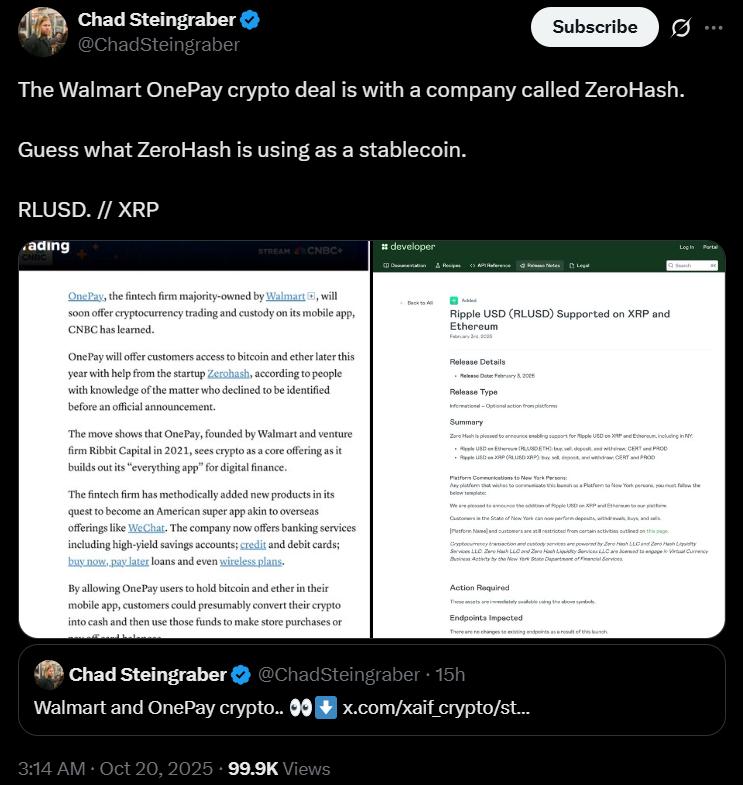
Task: Click the developer logo icon in screenshot
Action: coord(385,247)
